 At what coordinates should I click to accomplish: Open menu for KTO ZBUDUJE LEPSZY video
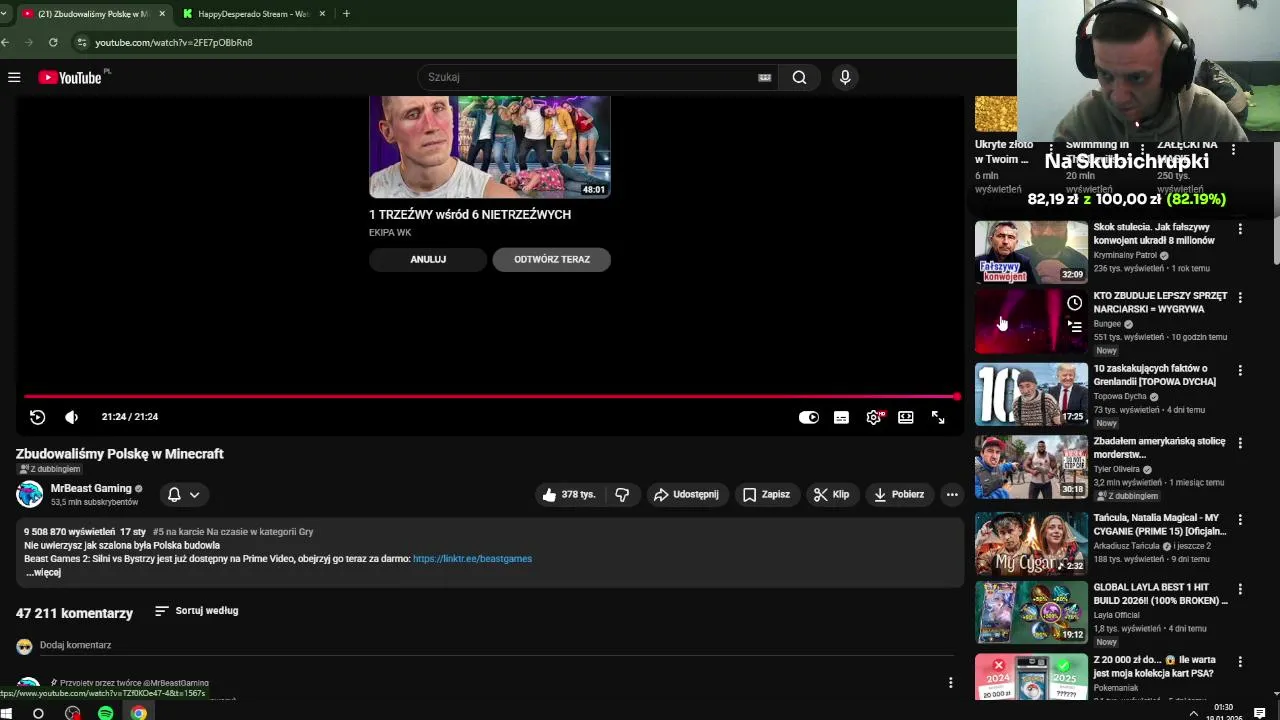pyautogui.click(x=1240, y=298)
